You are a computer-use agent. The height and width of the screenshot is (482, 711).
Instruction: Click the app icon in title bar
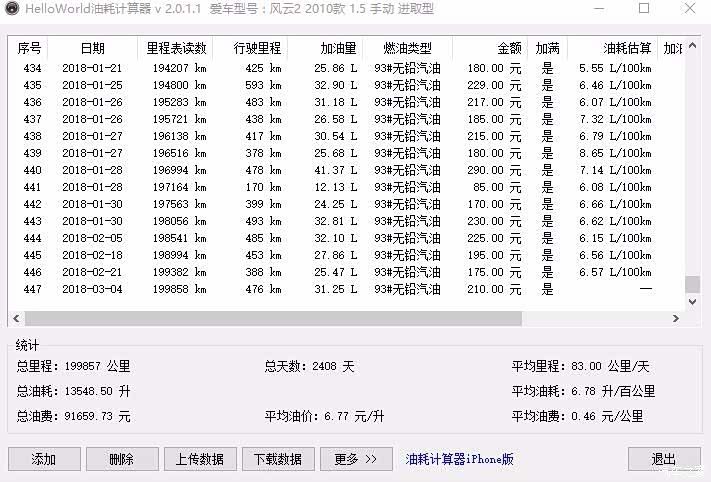coord(11,9)
